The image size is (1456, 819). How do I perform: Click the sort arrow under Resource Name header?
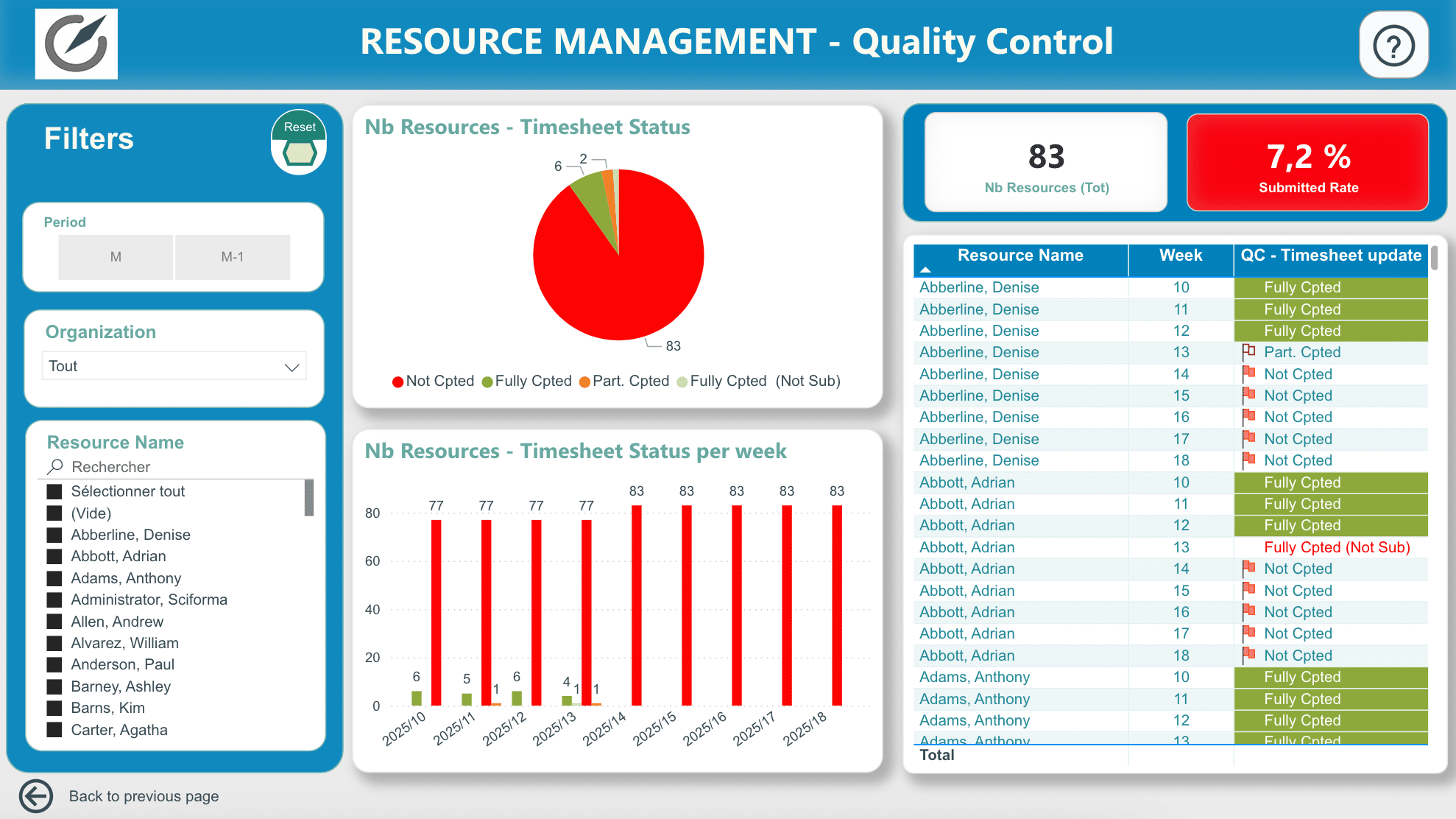pyautogui.click(x=926, y=270)
